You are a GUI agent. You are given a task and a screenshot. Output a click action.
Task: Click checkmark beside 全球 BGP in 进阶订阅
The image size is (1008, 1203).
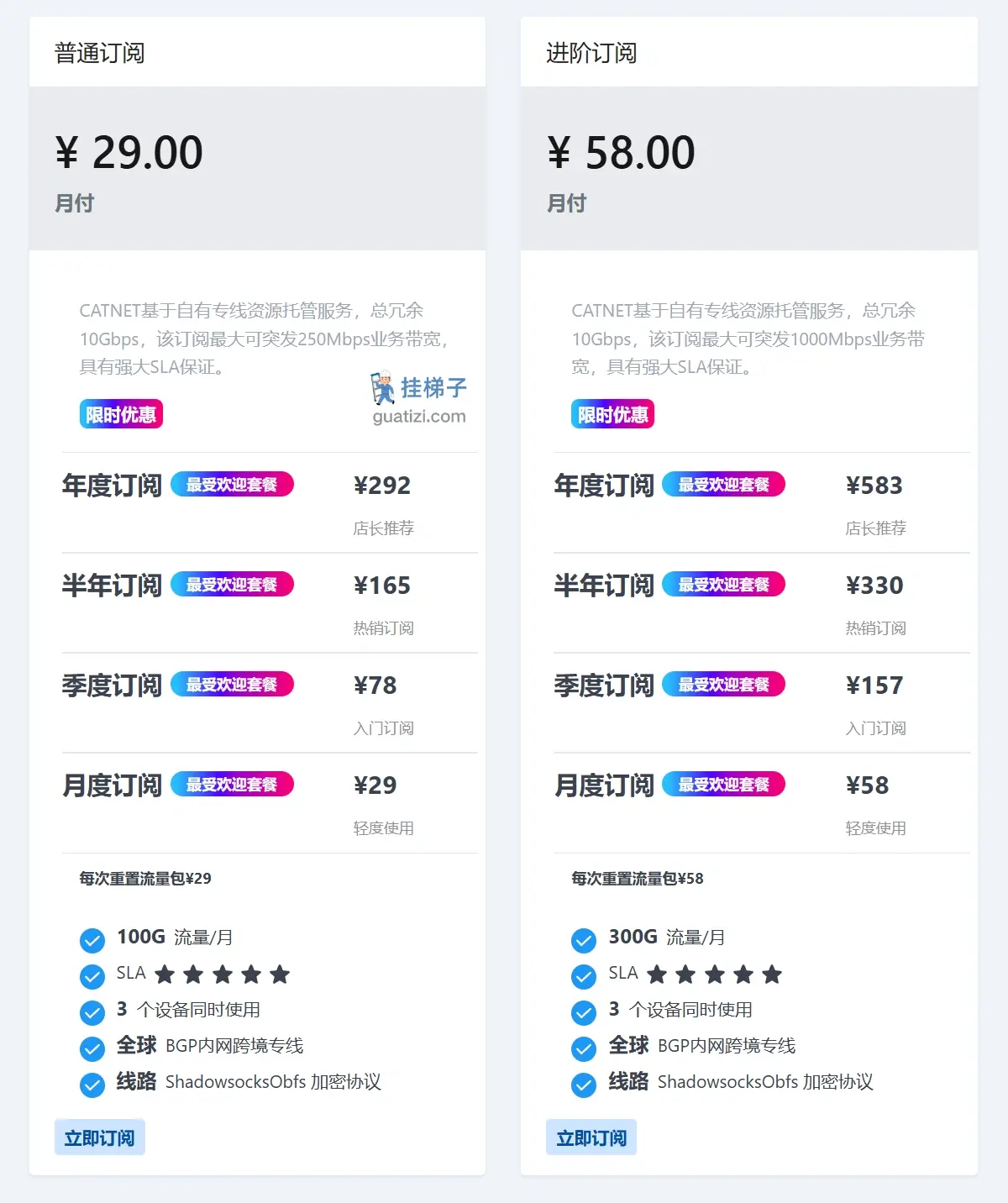point(584,1048)
